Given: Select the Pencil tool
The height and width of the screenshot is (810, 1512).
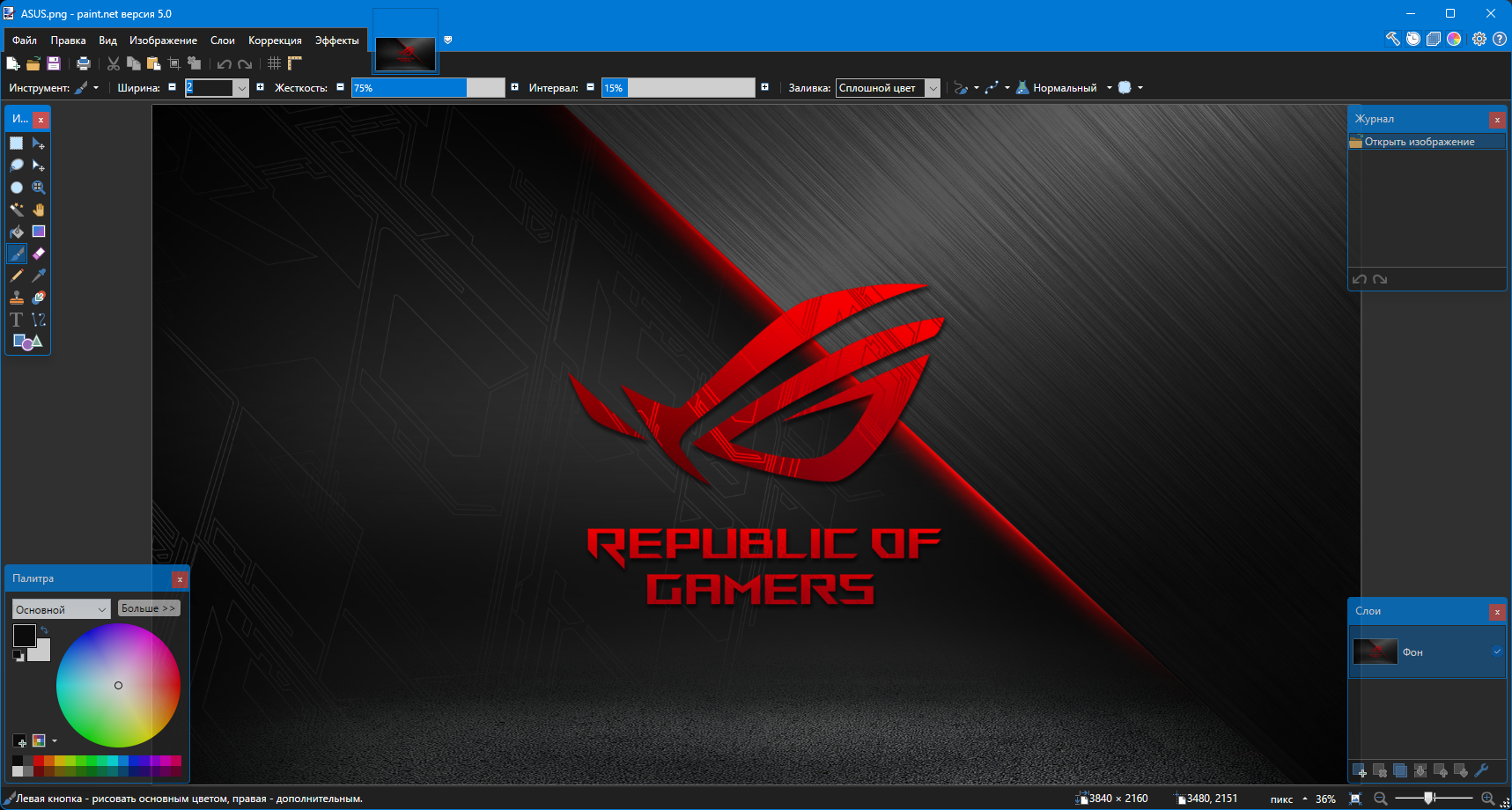Looking at the screenshot, I should pyautogui.click(x=17, y=276).
